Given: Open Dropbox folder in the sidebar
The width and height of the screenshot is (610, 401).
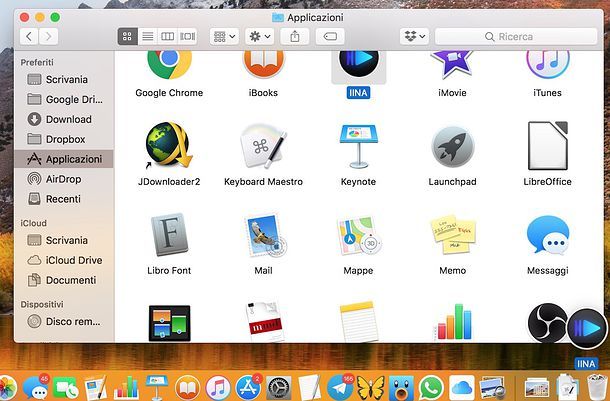Looking at the screenshot, I should click(64, 139).
